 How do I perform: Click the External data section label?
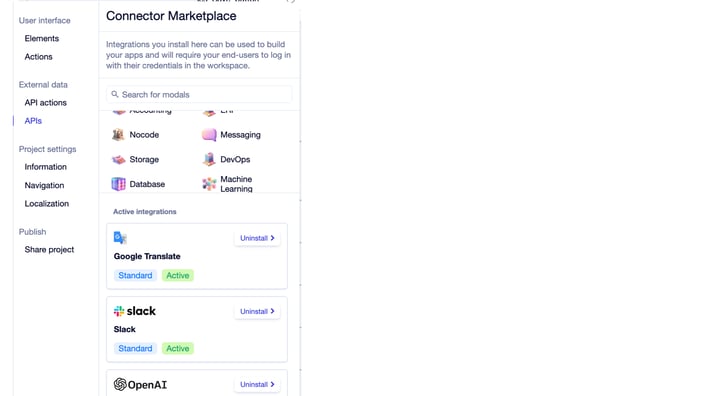[x=43, y=85]
